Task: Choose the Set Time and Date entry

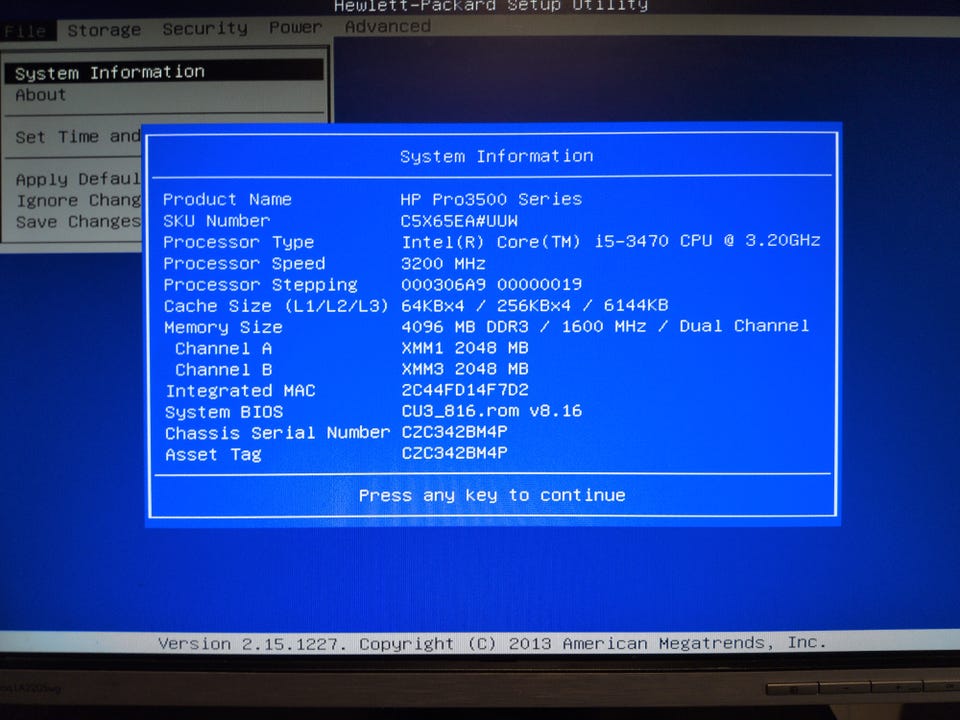Action: [x=78, y=136]
